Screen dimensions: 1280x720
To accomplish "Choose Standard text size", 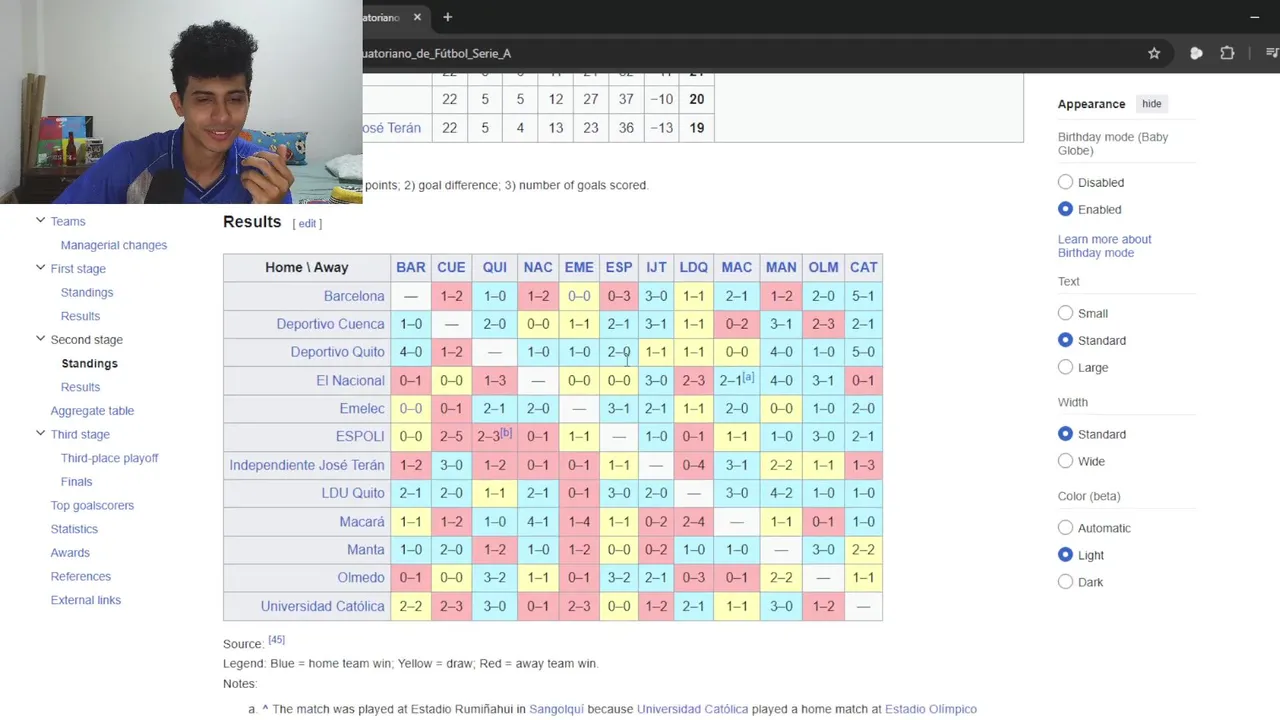I will pos(1065,340).
